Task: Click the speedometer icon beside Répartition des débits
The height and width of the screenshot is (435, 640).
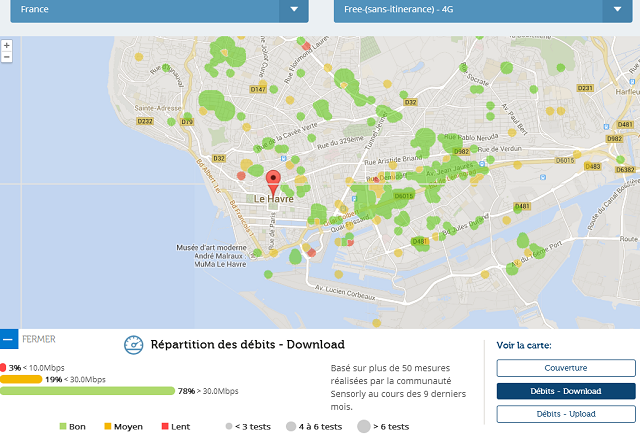Action: pyautogui.click(x=133, y=345)
